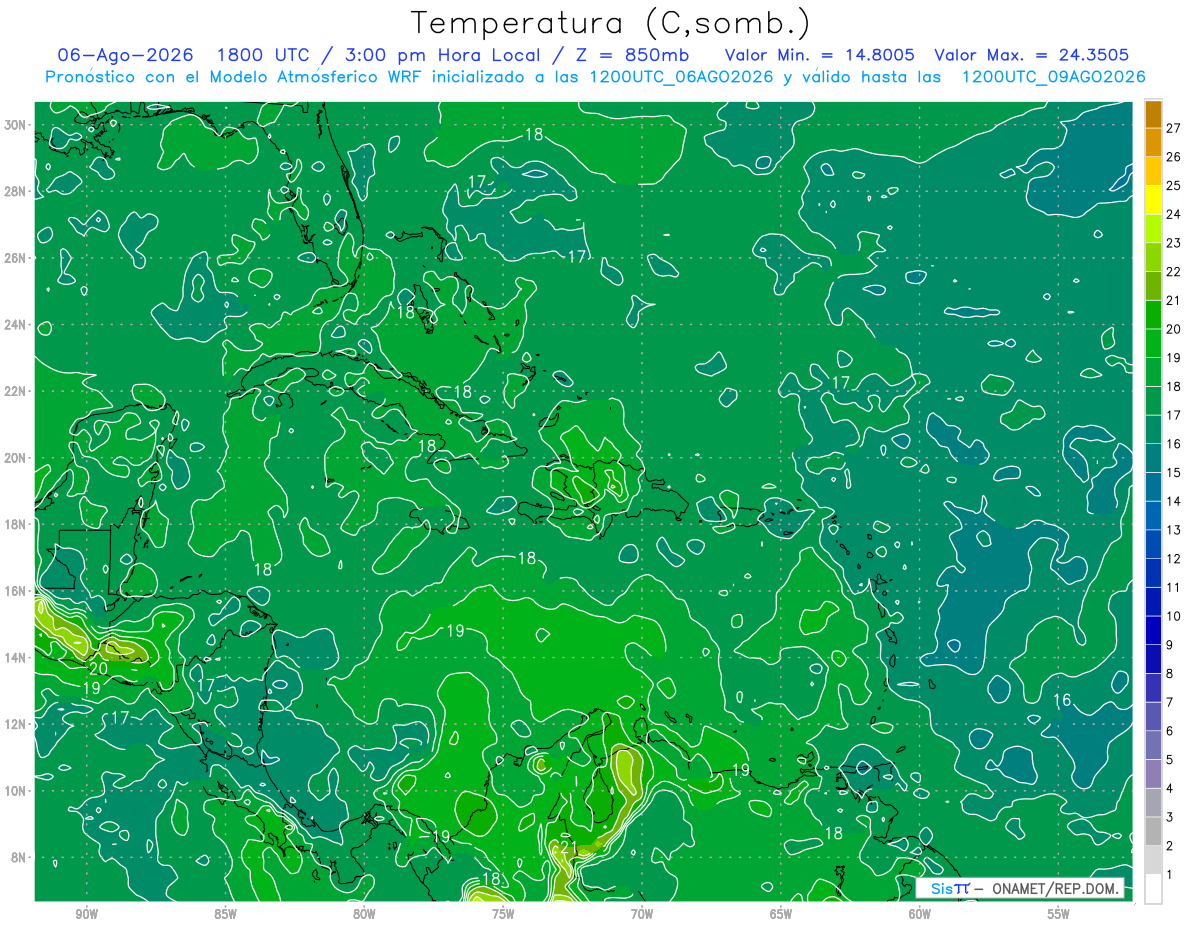This screenshot has height=927, width=1200.
Task: Click the legend value '14'
Action: coord(1173,501)
